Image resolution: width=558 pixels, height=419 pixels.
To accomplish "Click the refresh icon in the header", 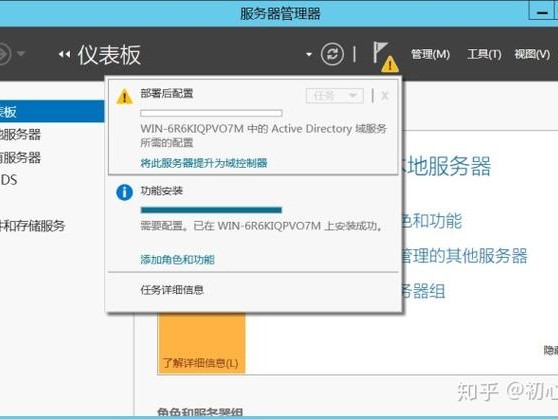I will pos(332,54).
